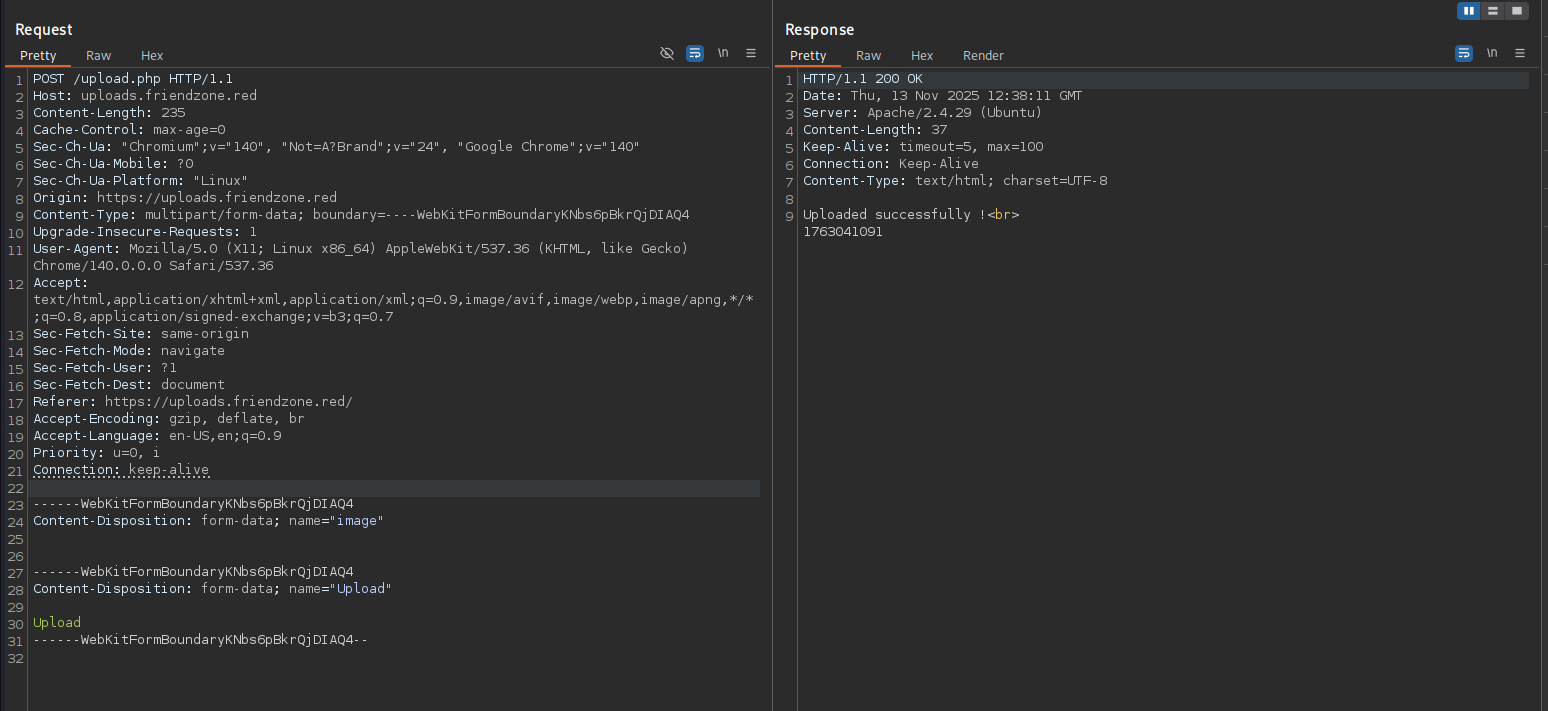Select Pretty tab in Request panel

tap(38, 56)
